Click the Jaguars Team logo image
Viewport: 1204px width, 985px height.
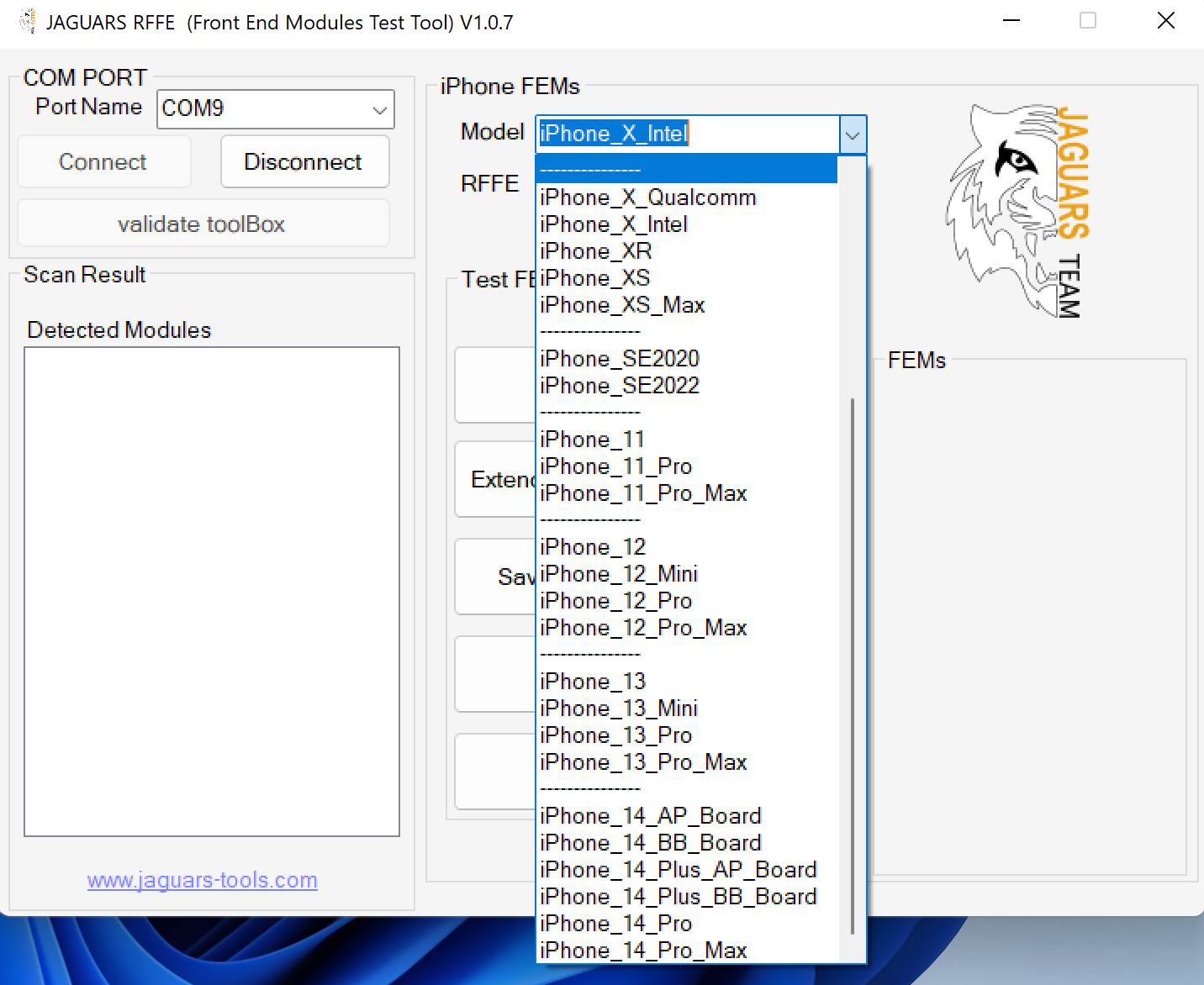pos(1018,211)
